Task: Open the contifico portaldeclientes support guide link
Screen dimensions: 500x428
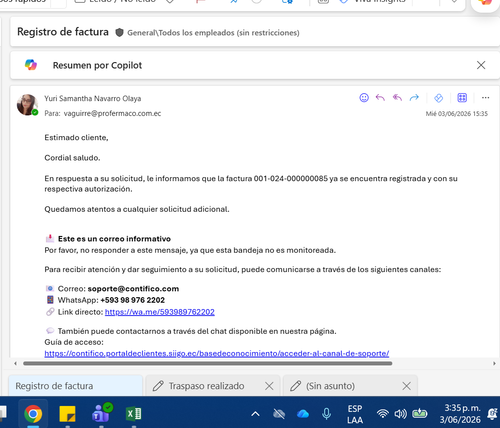Action: coord(217,353)
